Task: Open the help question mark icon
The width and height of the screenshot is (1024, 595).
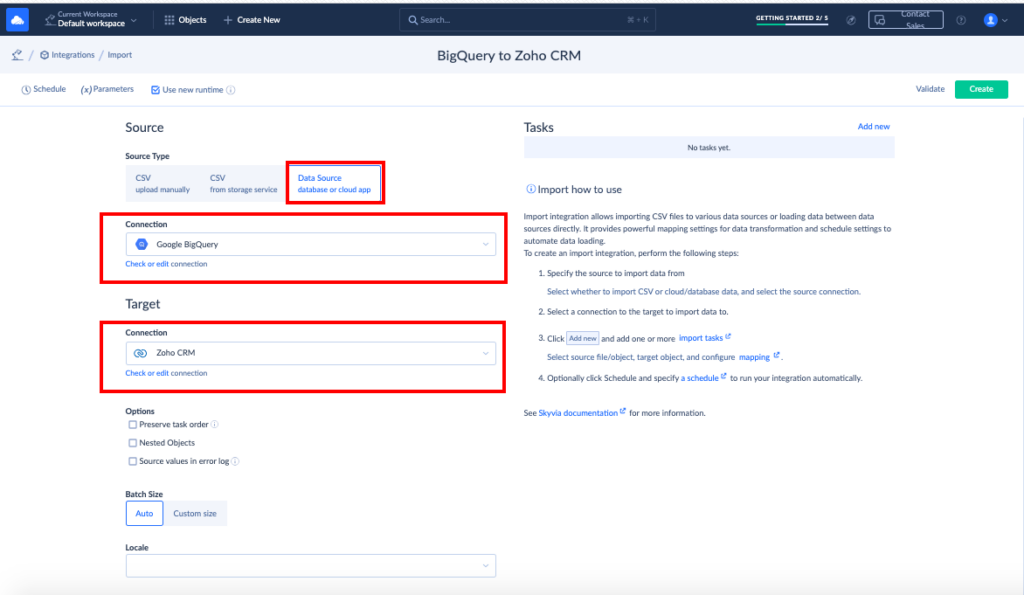Action: [x=961, y=20]
